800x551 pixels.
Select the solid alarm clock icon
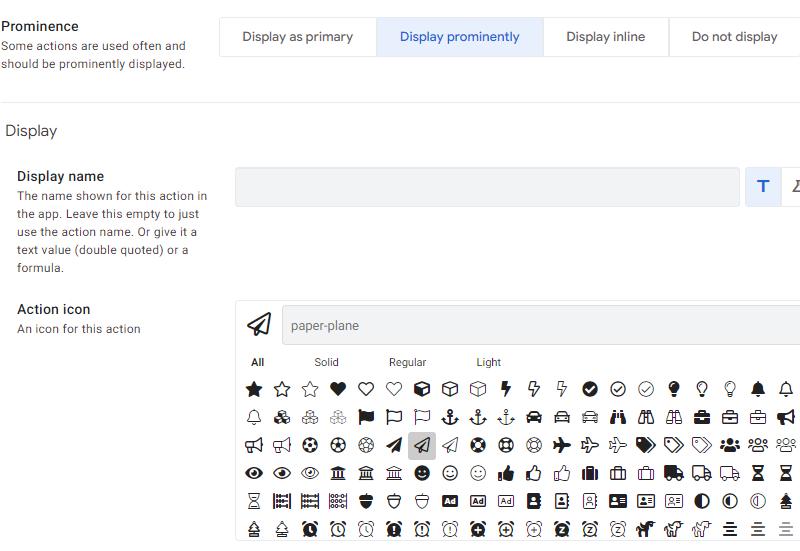coord(310,529)
